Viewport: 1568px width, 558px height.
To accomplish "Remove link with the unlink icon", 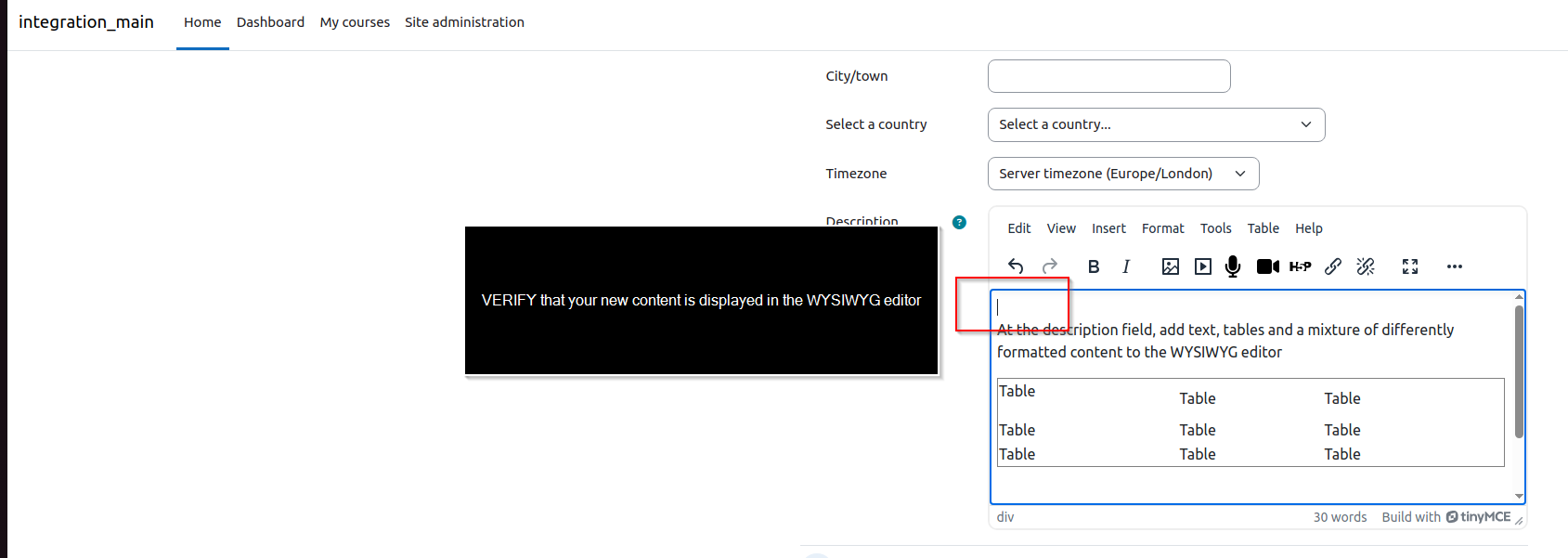I will (1366, 266).
